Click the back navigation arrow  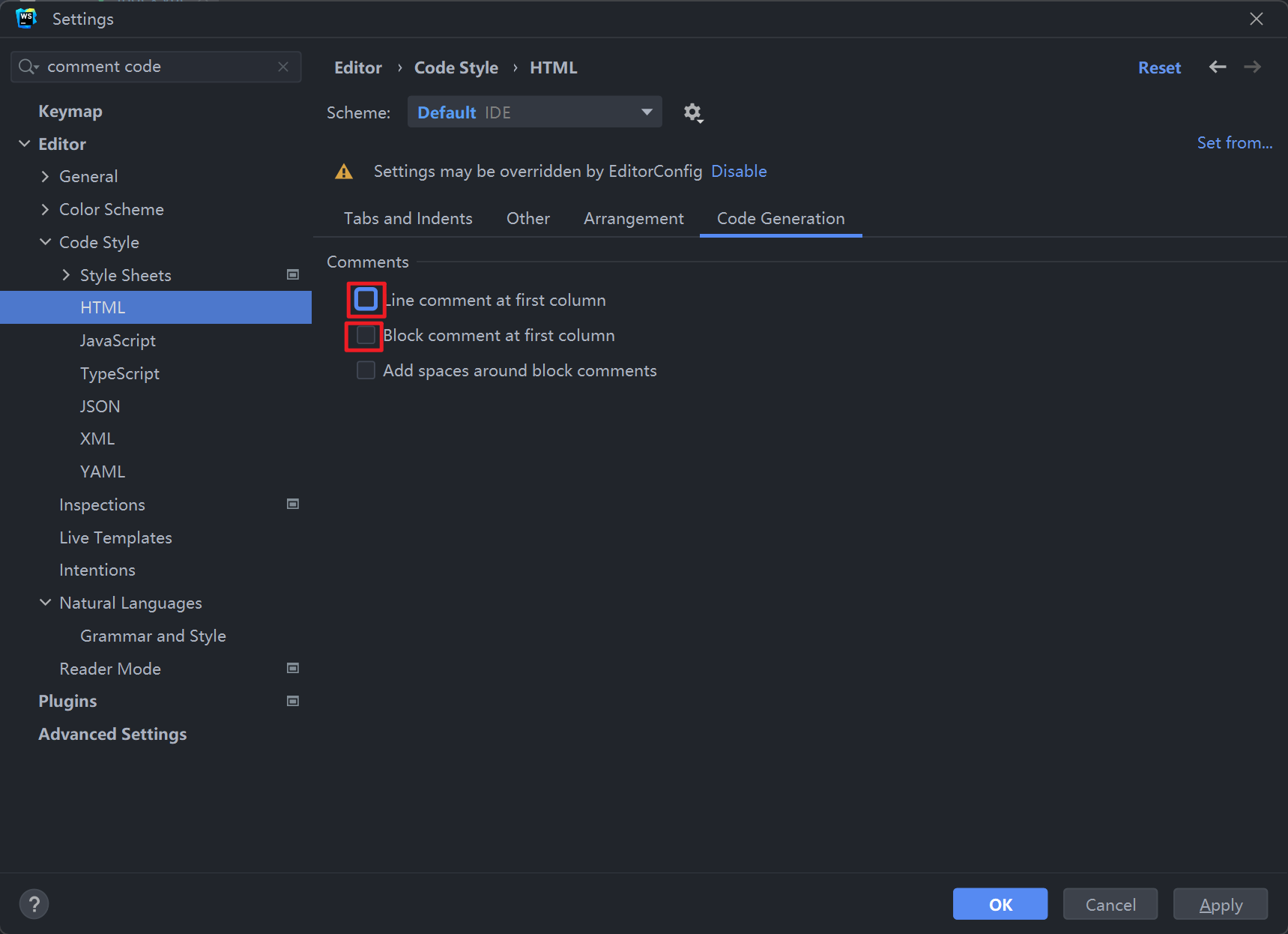(1218, 67)
